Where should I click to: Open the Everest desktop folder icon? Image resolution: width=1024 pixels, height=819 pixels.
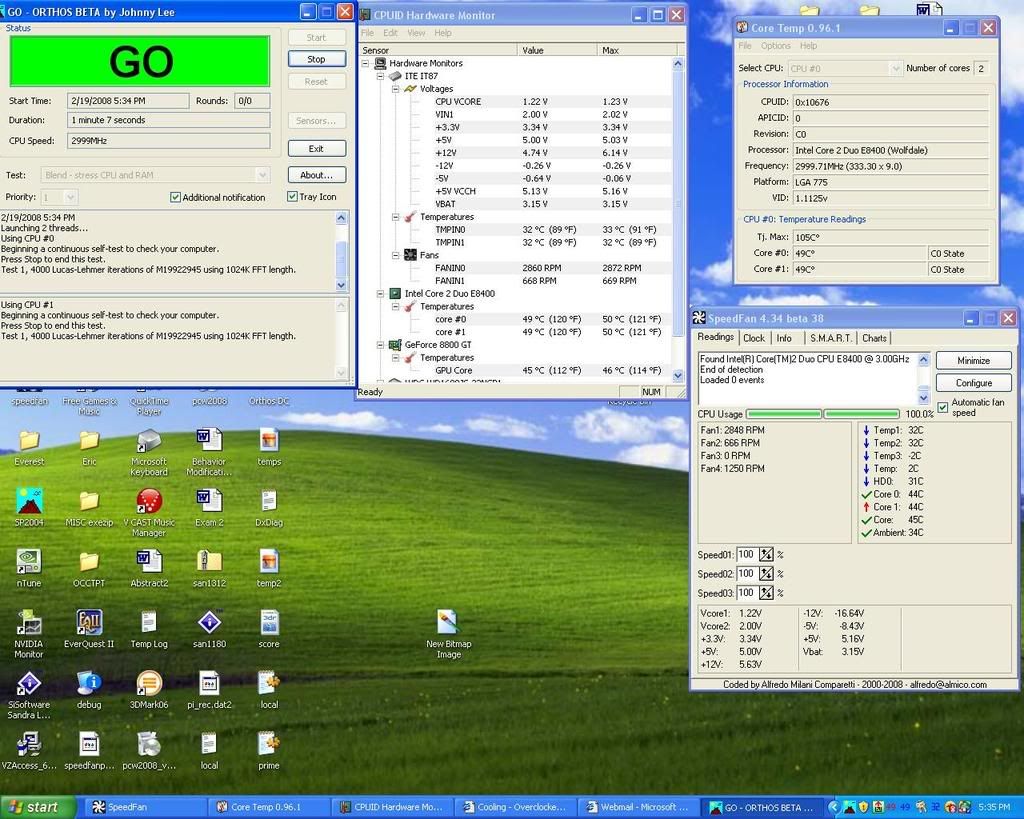29,441
